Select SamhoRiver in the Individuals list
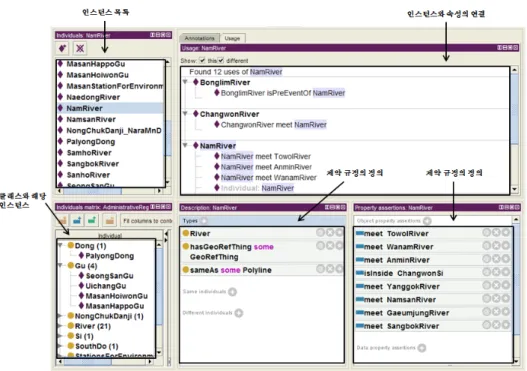This screenshot has height=371, width=527. point(89,153)
